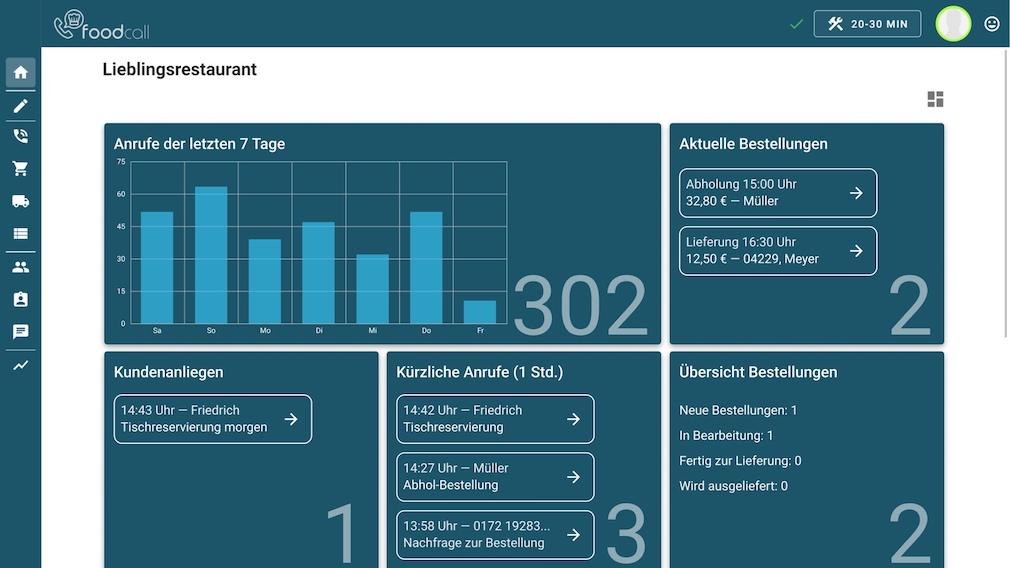Click the 20-30 MIN preparation time button
The image size is (1010, 568).
[x=867, y=24]
